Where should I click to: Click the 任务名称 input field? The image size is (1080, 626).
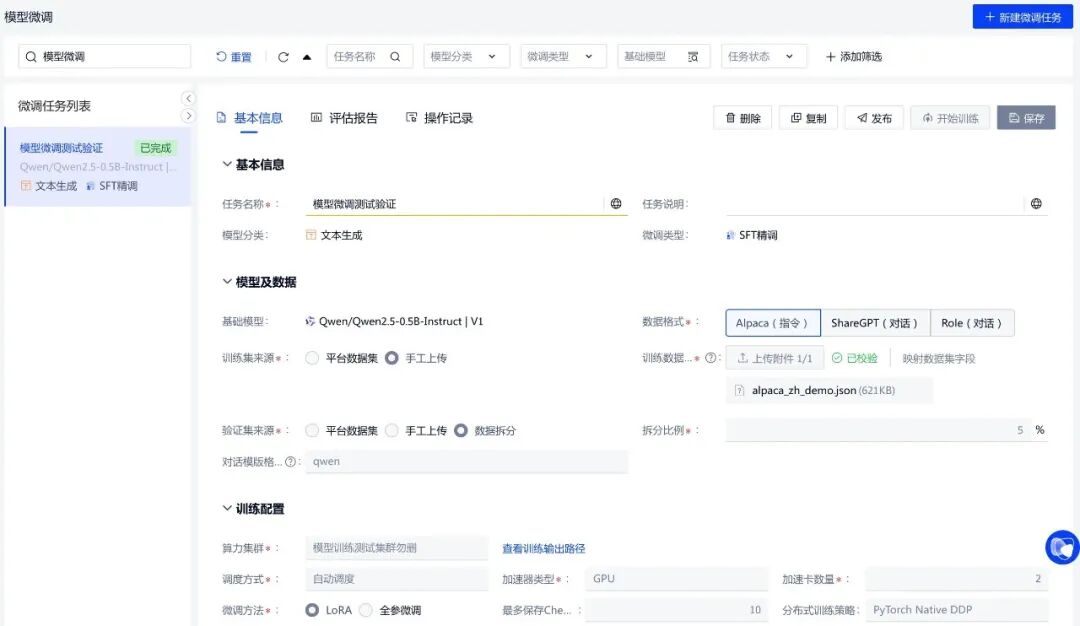pyautogui.click(x=455, y=204)
